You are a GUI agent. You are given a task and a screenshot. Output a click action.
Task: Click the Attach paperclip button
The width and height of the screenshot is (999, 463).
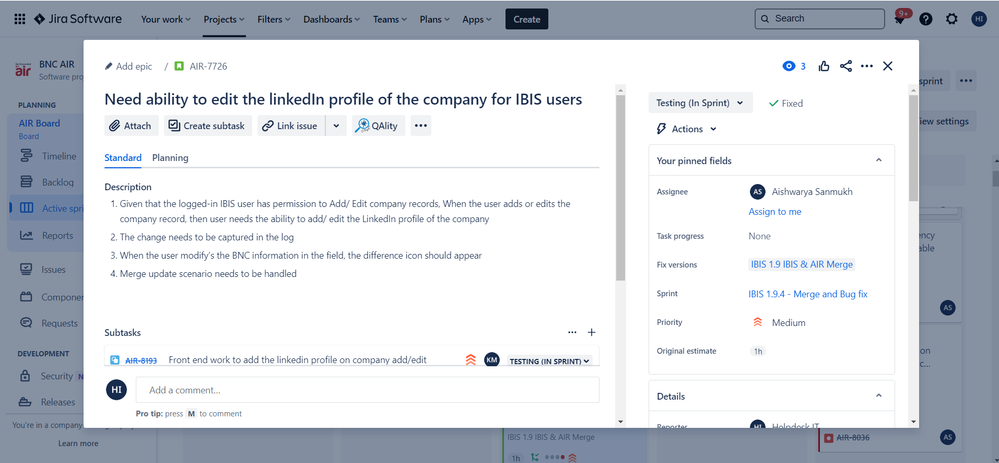tap(131, 125)
